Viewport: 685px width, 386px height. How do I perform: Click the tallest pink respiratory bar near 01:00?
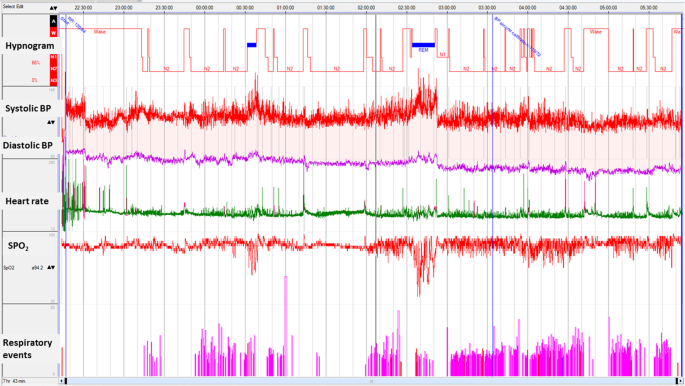point(286,326)
